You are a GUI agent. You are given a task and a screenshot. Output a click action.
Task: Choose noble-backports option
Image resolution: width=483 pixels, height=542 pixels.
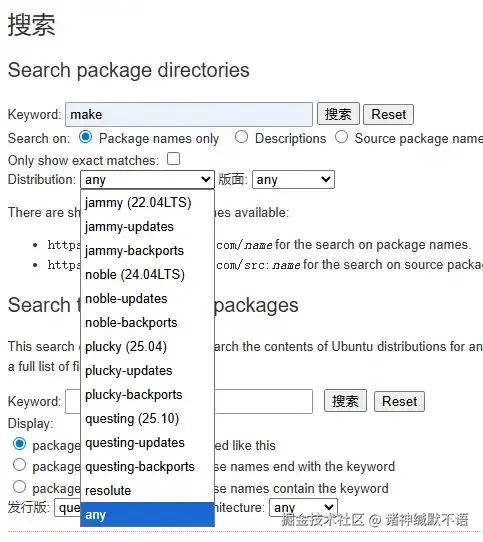[148, 323]
